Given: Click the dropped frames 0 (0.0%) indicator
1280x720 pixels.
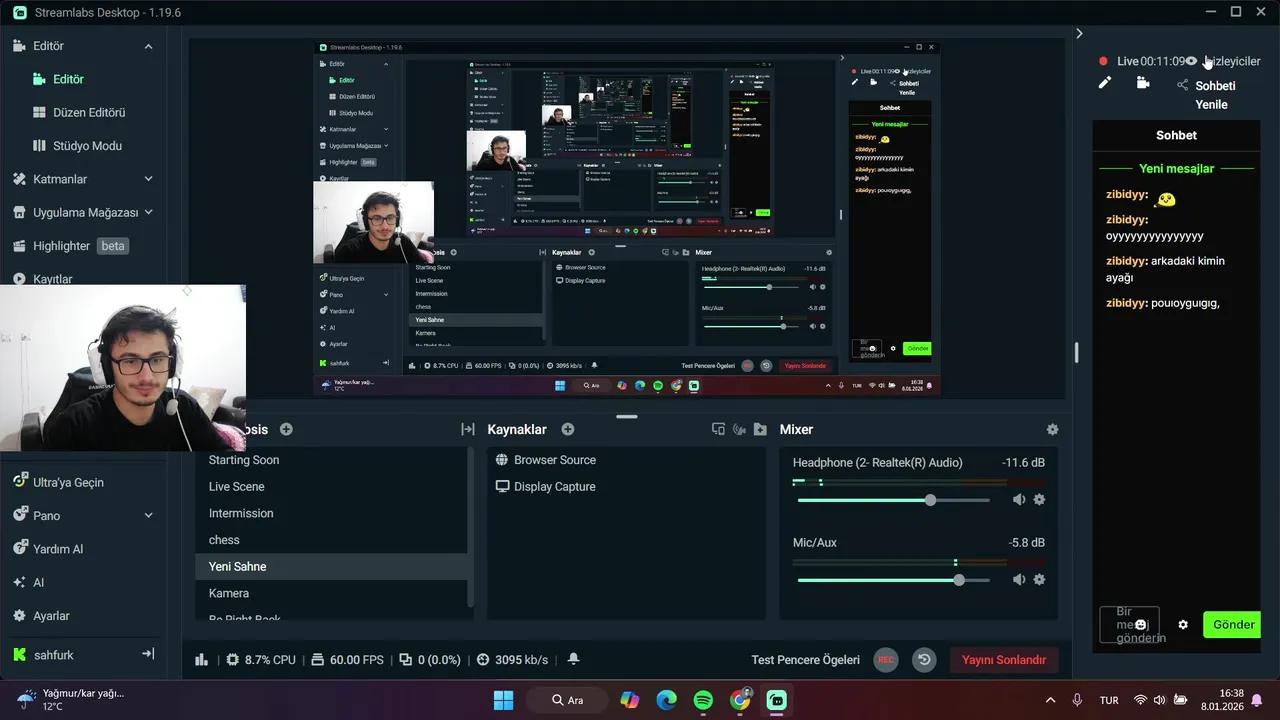Looking at the screenshot, I should click(x=430, y=659).
